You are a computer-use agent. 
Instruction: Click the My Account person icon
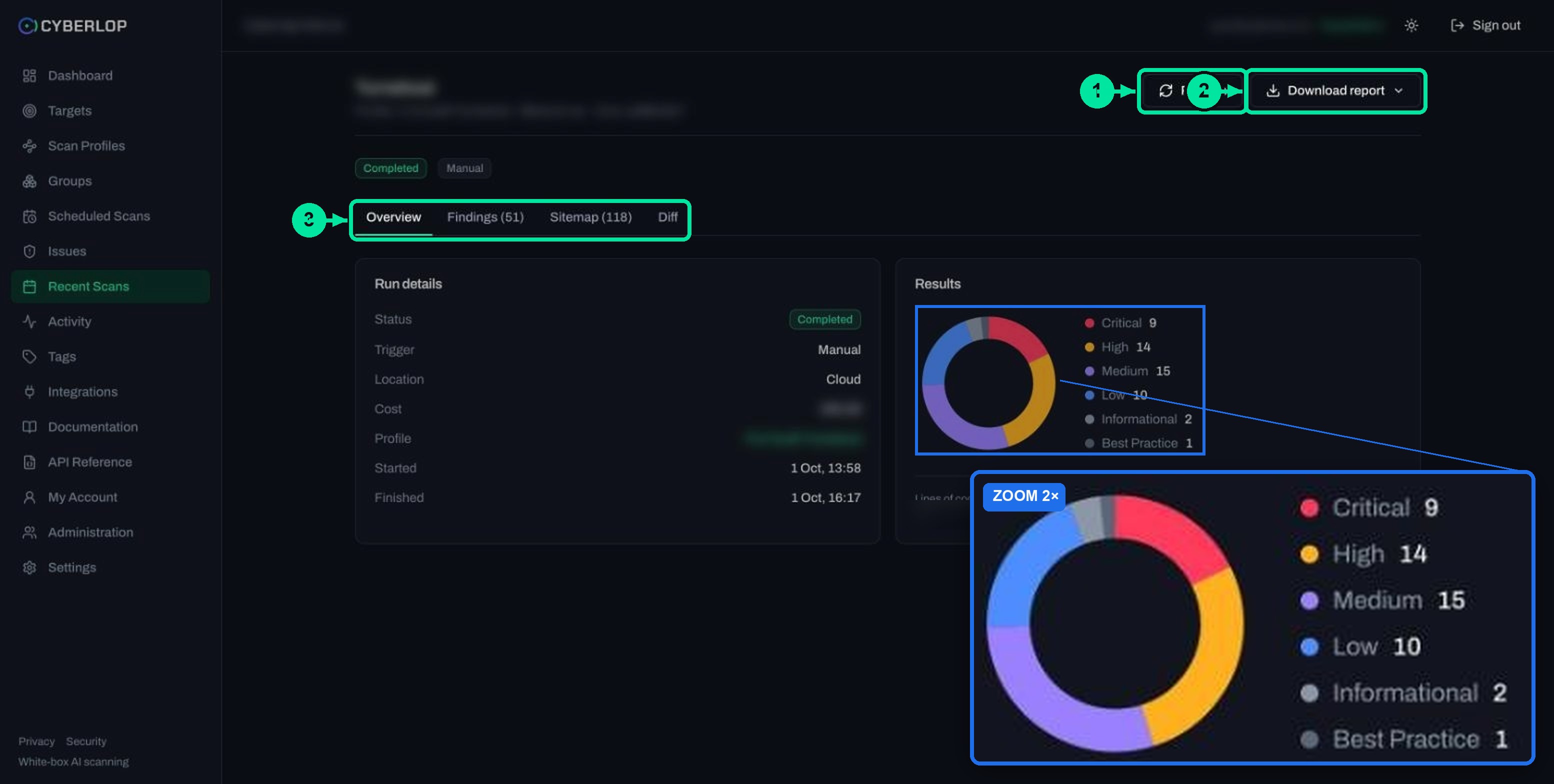(x=29, y=497)
